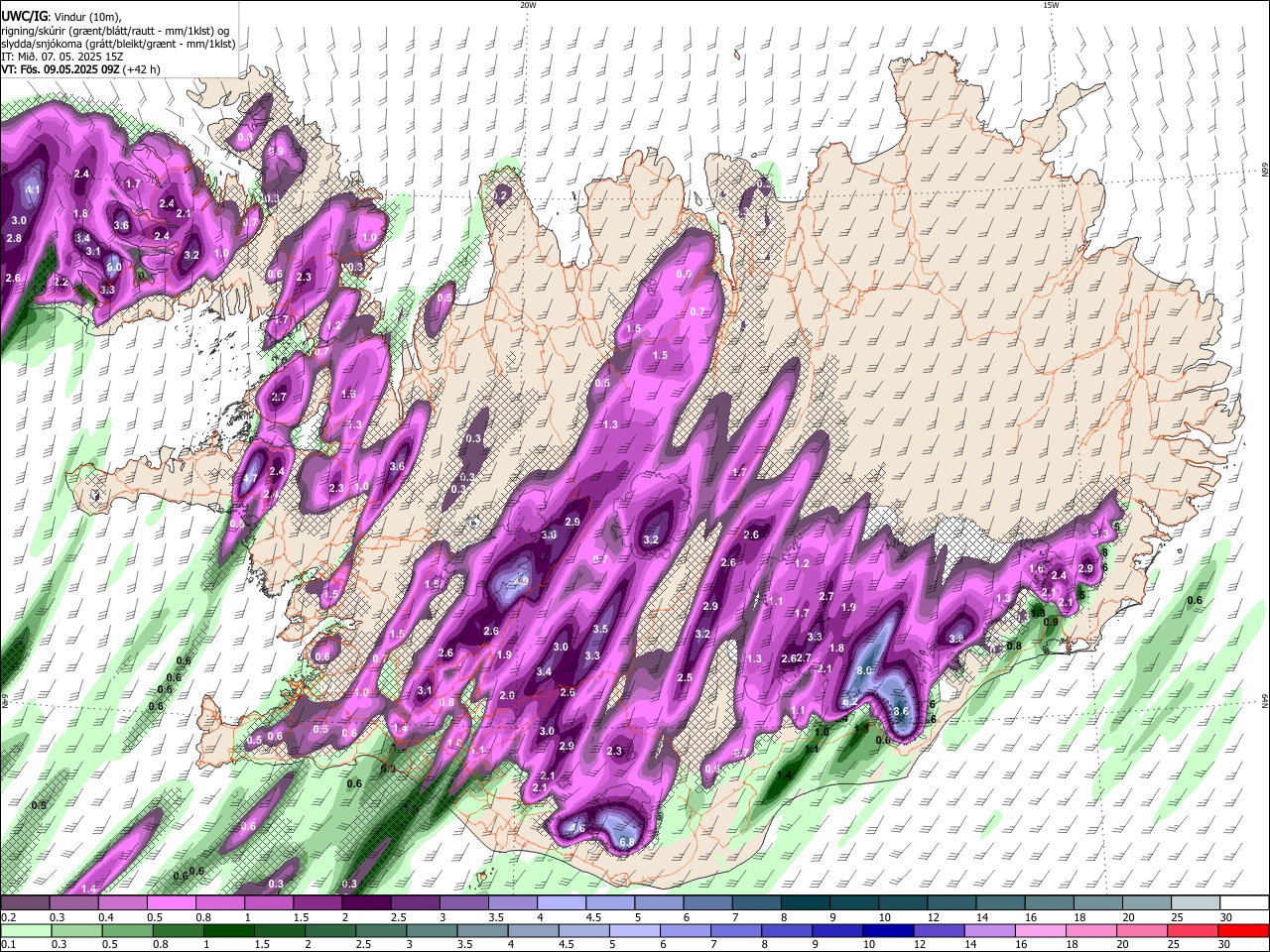Pick the rain-scale swatch starting at 0.5
This screenshot has width=1270, height=952.
point(127,931)
